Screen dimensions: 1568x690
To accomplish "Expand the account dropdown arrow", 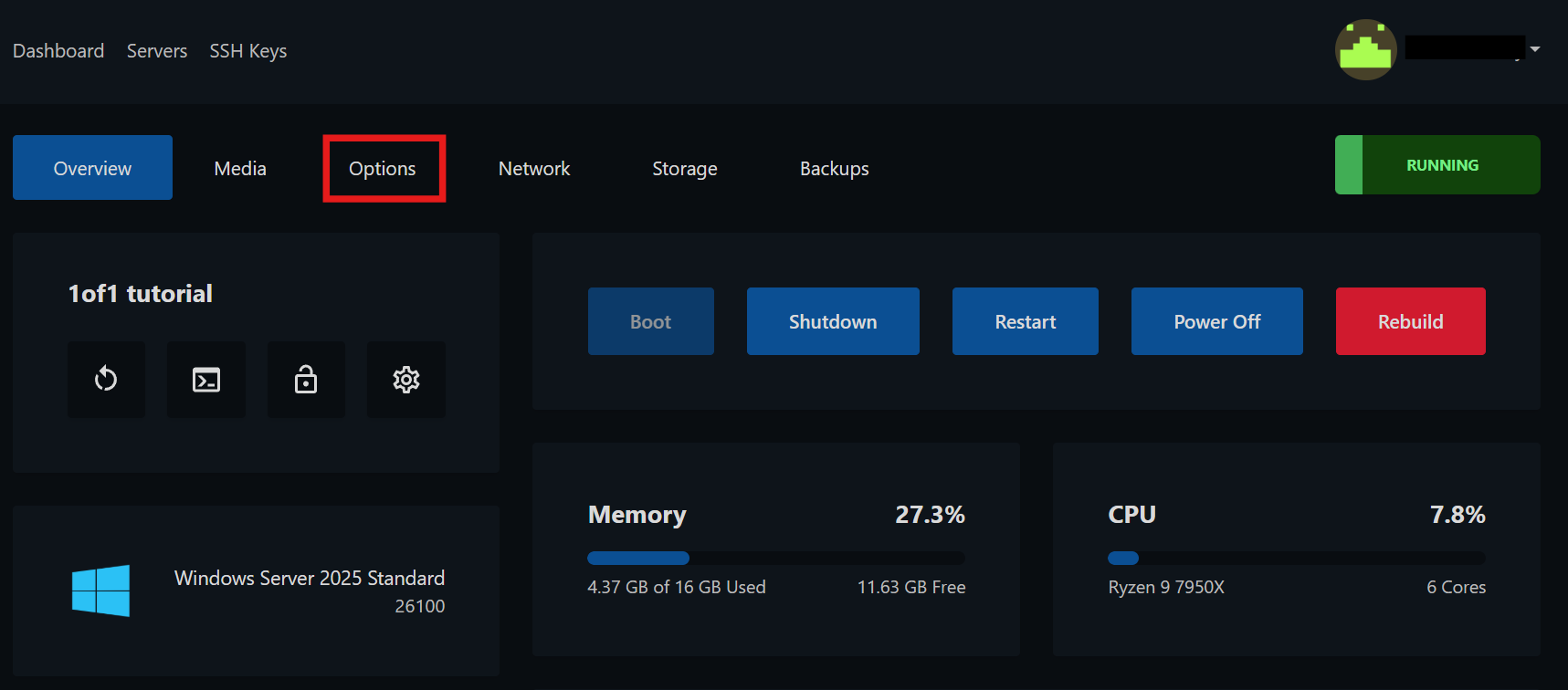I will [x=1535, y=49].
